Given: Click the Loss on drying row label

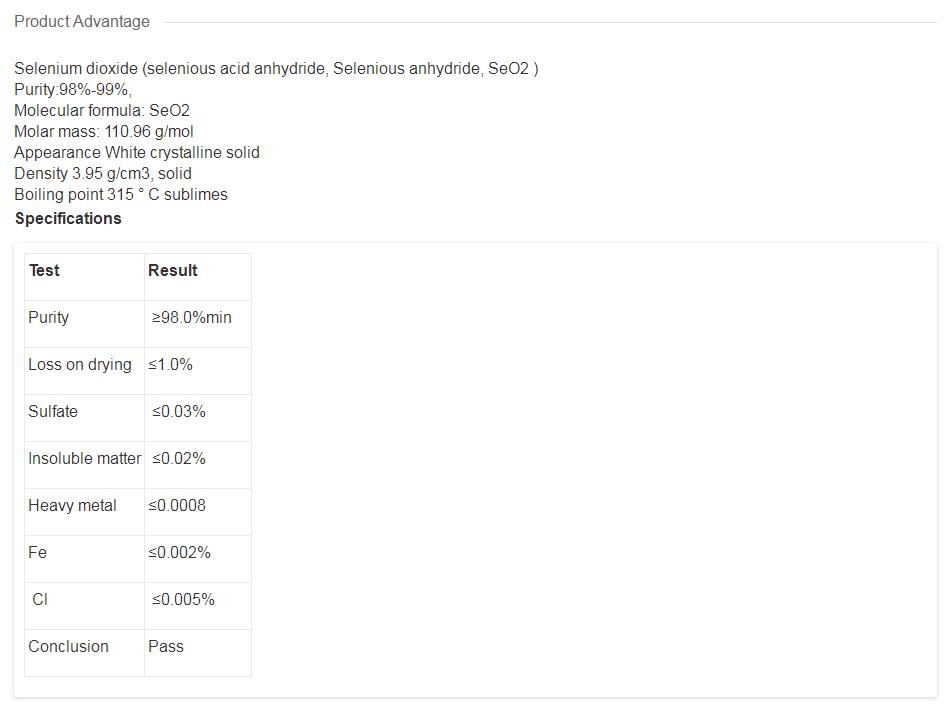Looking at the screenshot, I should 80,364.
